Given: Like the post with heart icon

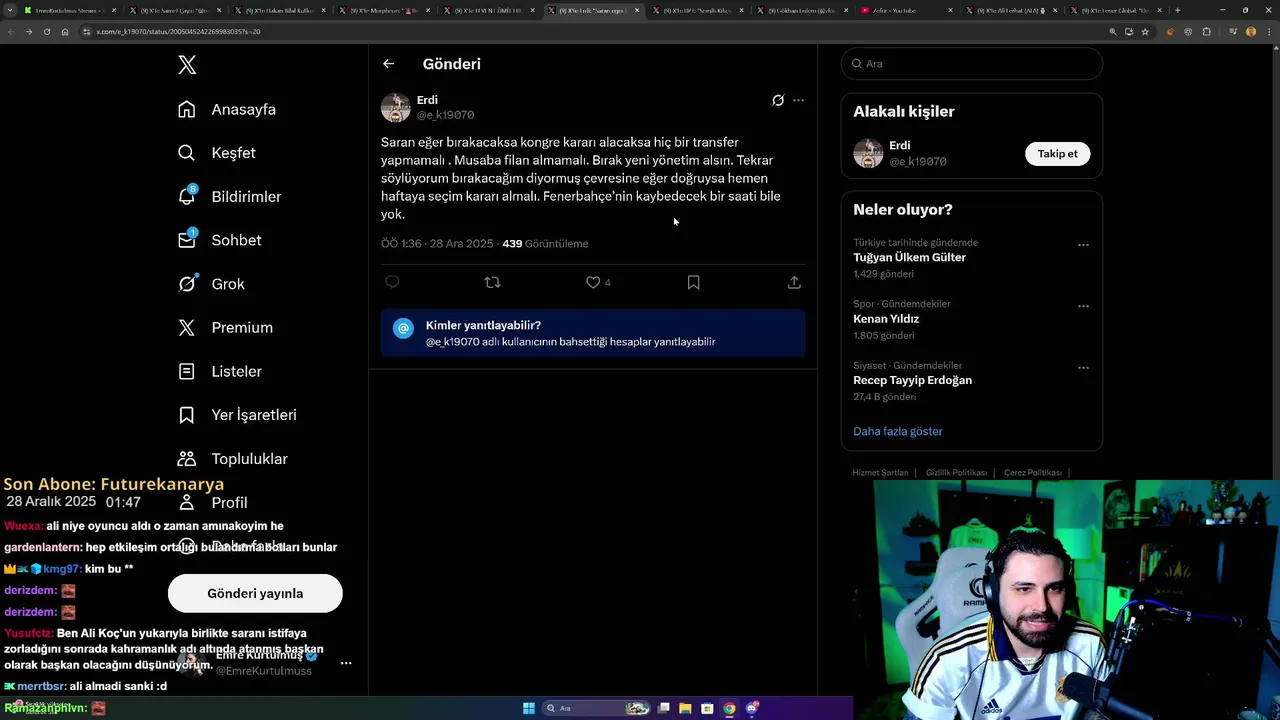Looking at the screenshot, I should coord(593,283).
